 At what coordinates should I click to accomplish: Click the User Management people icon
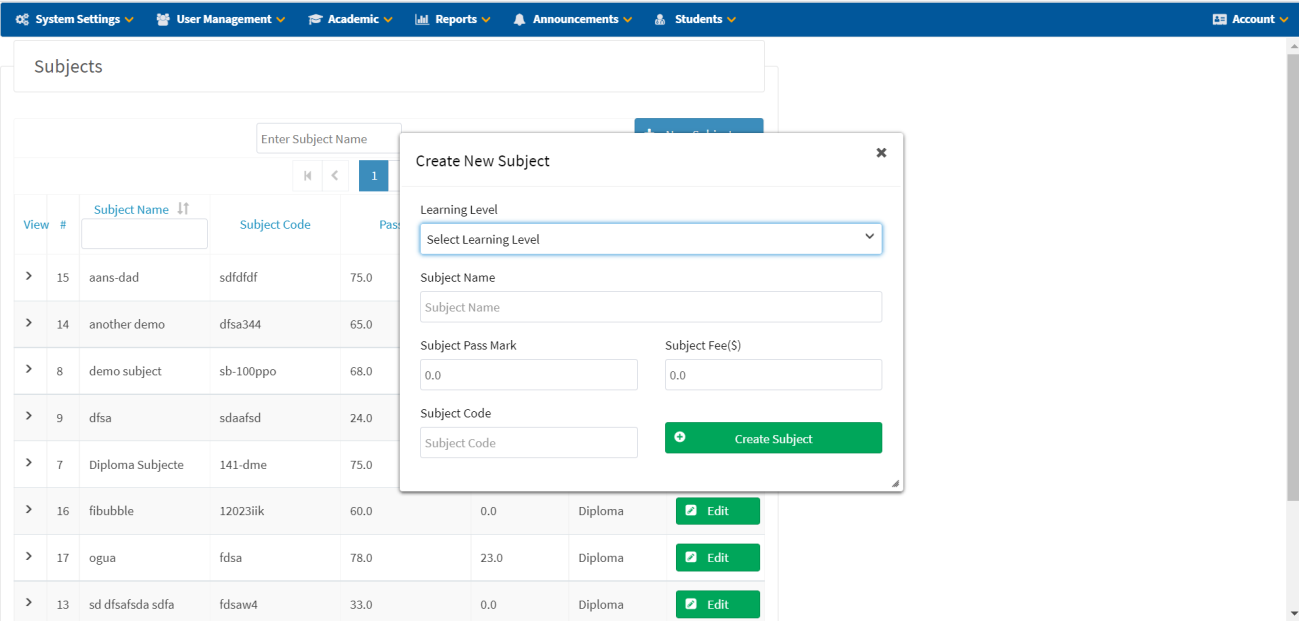[163, 19]
